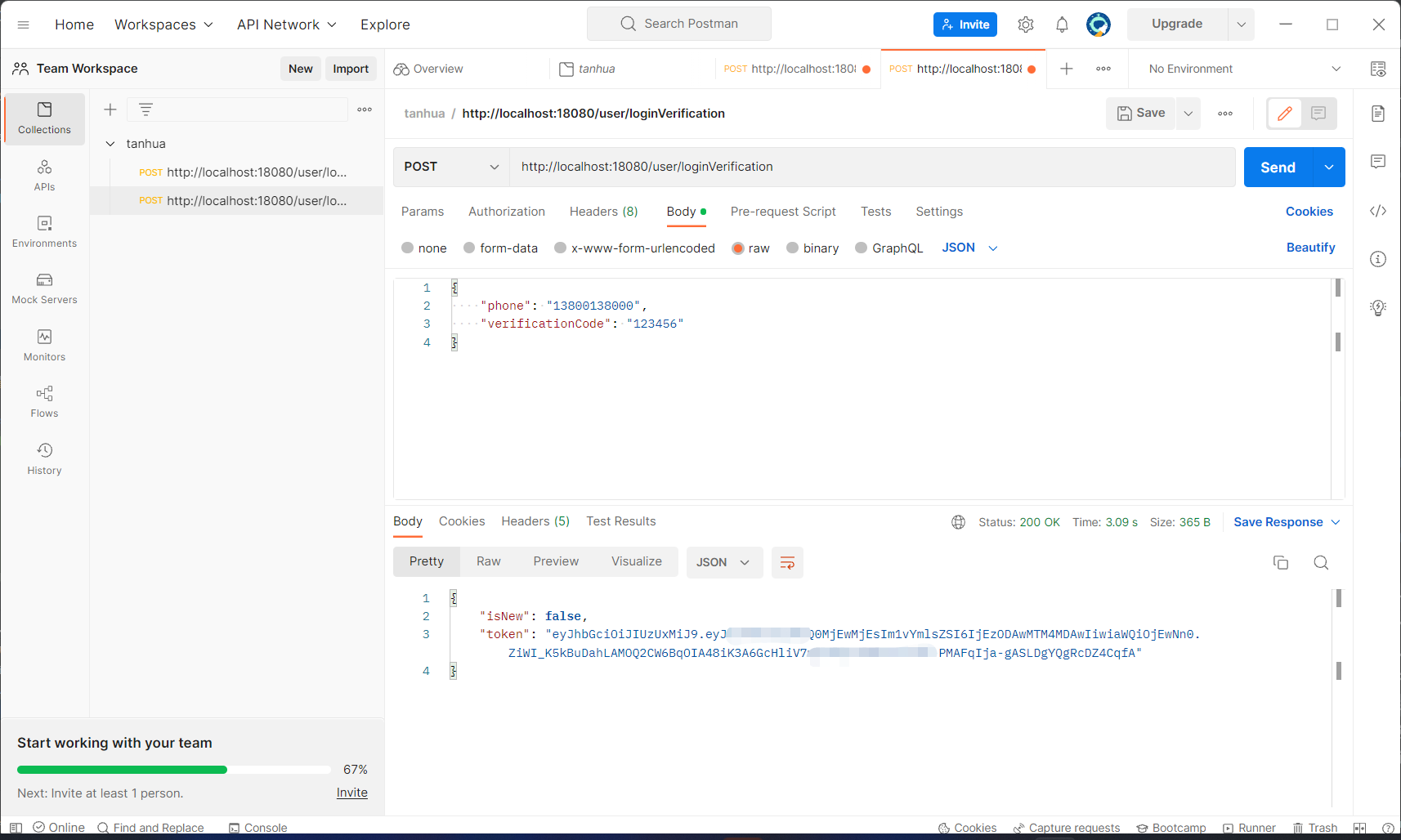1401x840 pixels.
Task: Open the documentation pane icon
Action: tap(1378, 114)
